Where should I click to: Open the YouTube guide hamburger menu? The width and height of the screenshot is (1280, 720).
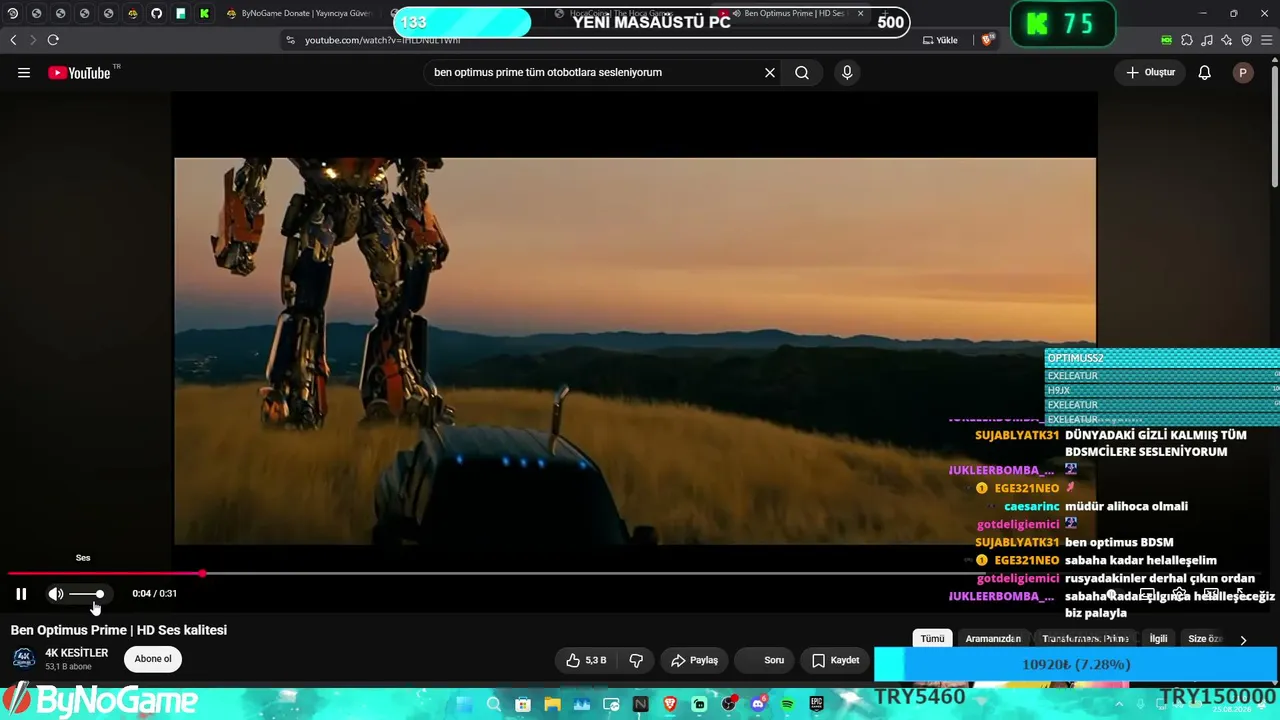pos(24,73)
